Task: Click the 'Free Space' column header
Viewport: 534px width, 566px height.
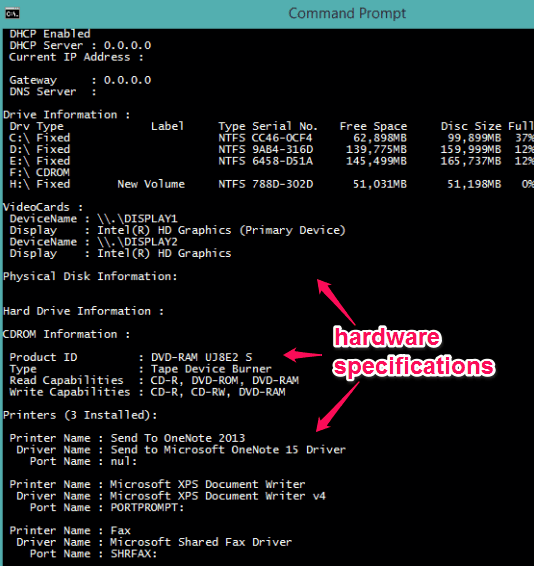Action: tap(373, 126)
